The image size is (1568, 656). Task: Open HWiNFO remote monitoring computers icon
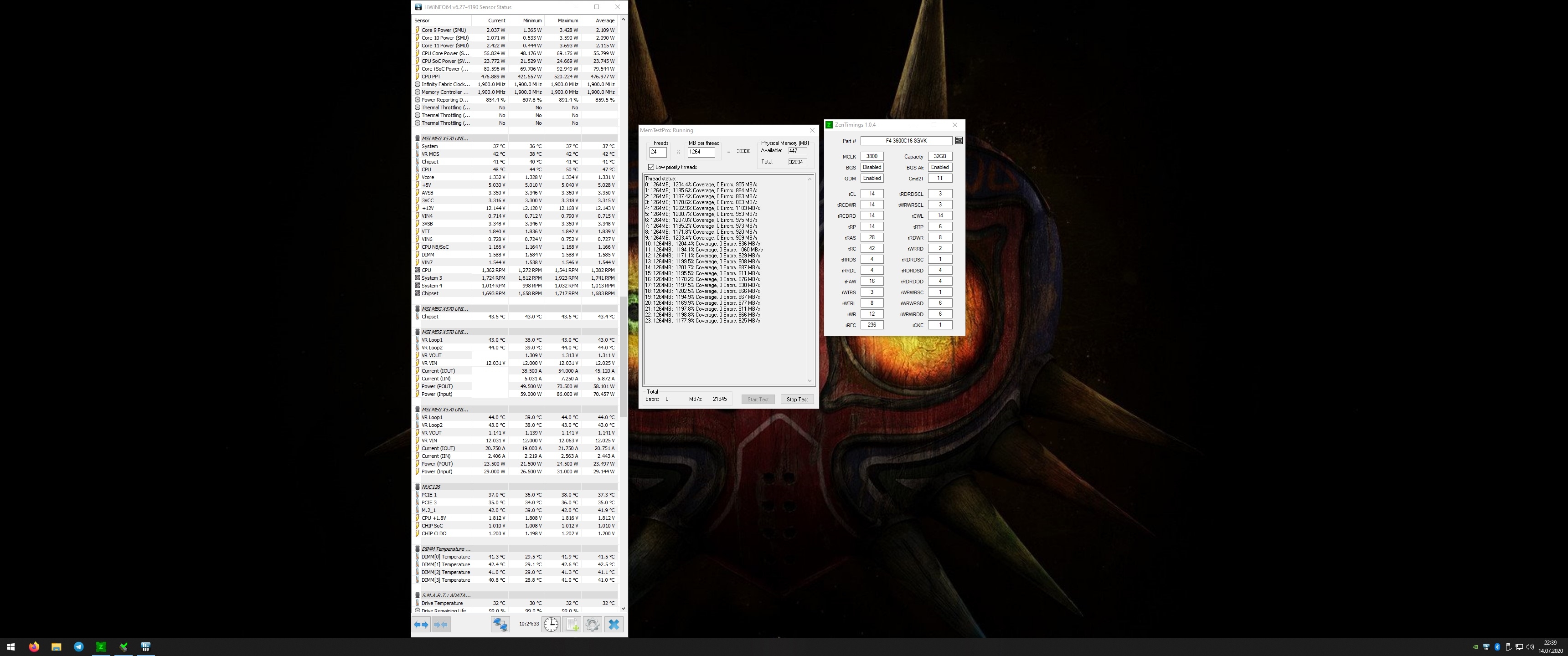500,625
